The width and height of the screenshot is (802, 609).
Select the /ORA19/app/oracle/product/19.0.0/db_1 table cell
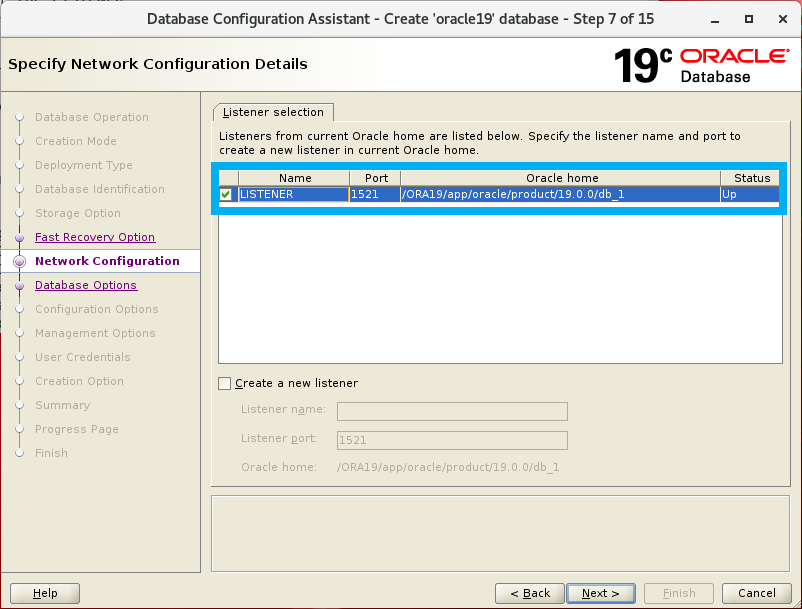(x=561, y=194)
